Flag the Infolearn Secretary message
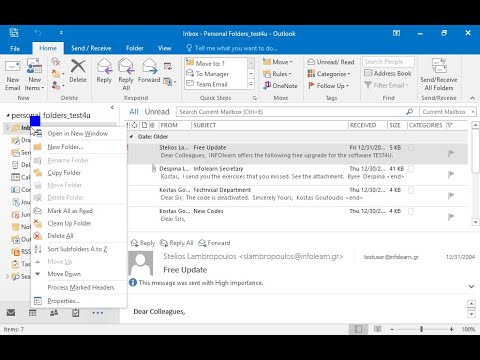The width and height of the screenshot is (480, 360). coord(451,174)
